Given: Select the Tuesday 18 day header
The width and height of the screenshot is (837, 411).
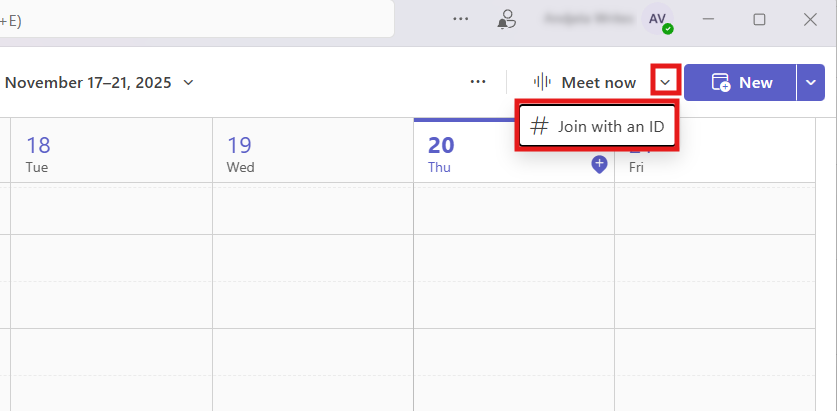Looking at the screenshot, I should [38, 154].
